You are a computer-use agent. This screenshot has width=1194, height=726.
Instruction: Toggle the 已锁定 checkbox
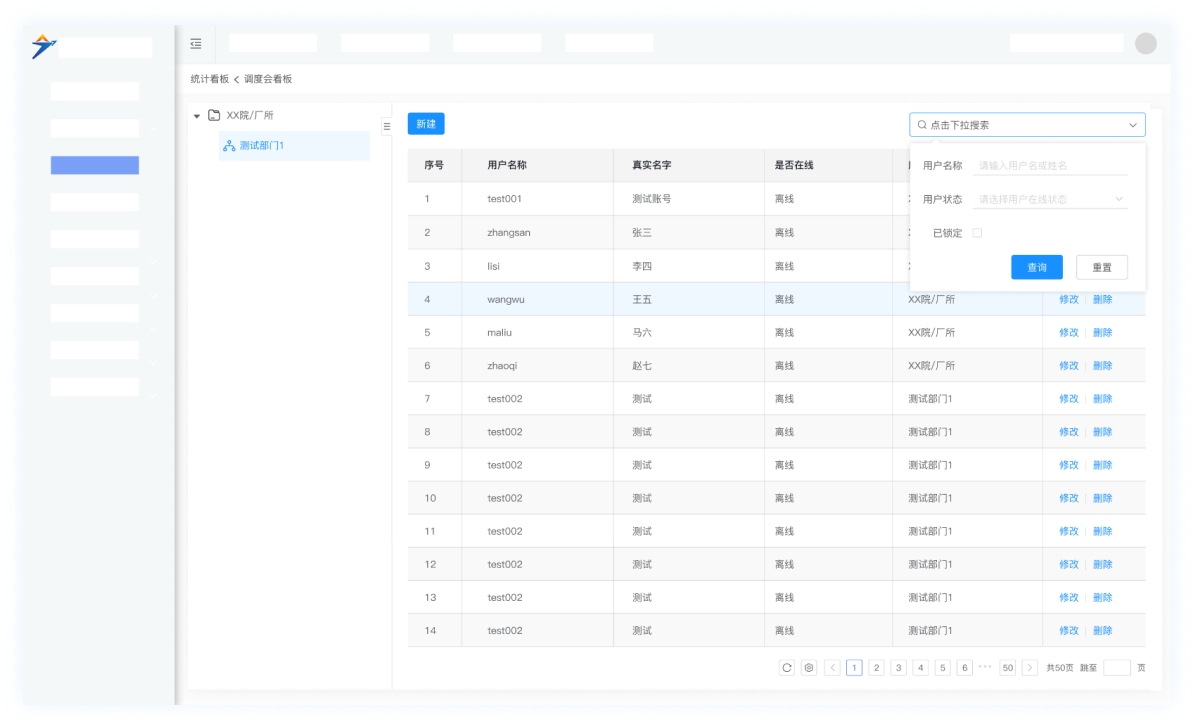coord(977,233)
